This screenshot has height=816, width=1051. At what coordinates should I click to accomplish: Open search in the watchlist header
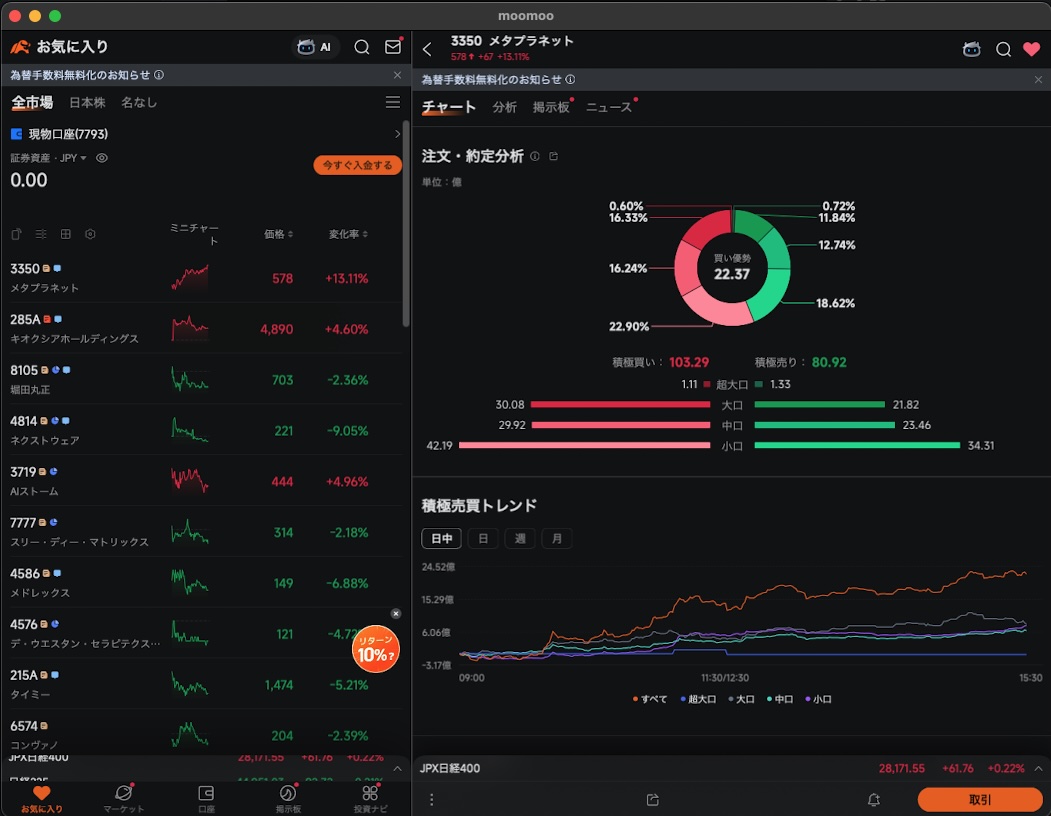pos(362,47)
